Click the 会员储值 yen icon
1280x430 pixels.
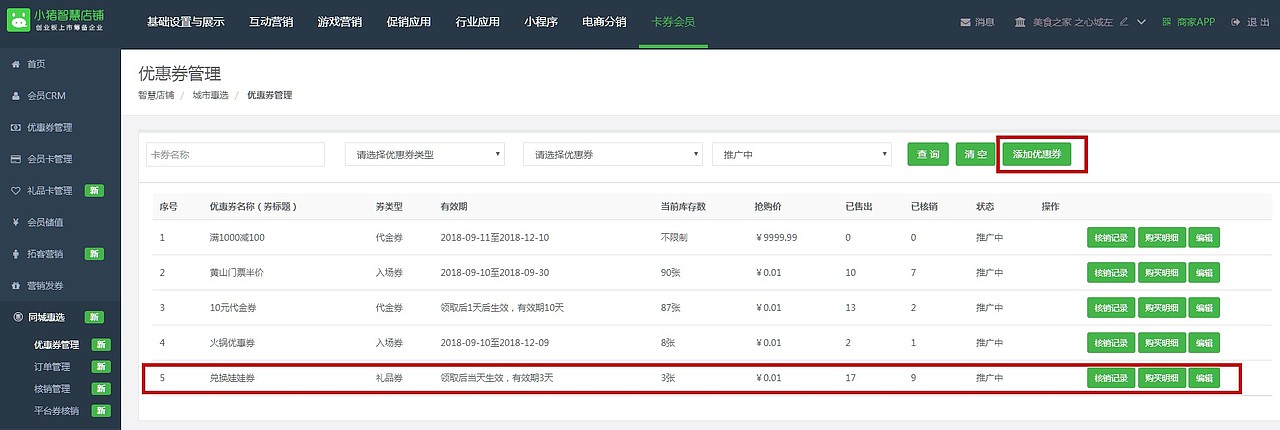point(16,222)
